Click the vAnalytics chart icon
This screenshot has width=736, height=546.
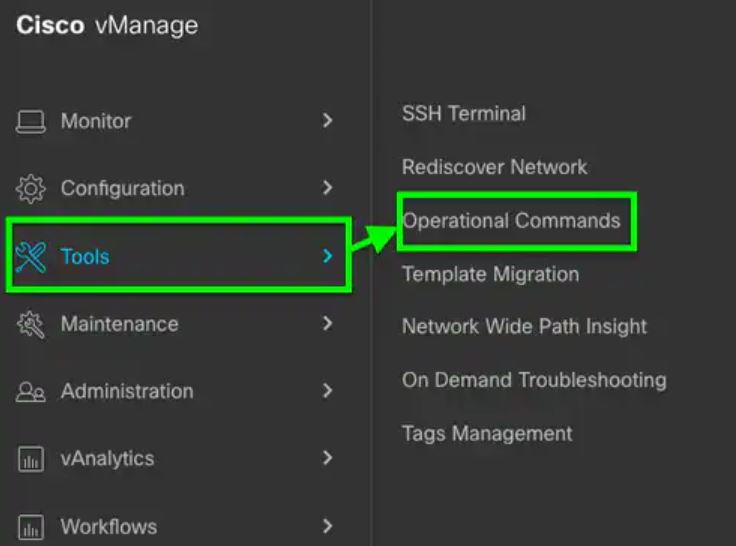point(31,459)
